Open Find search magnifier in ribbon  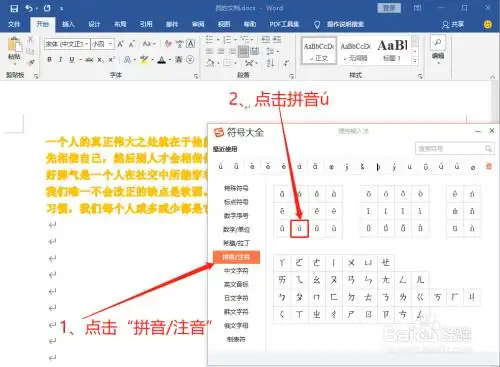point(438,42)
